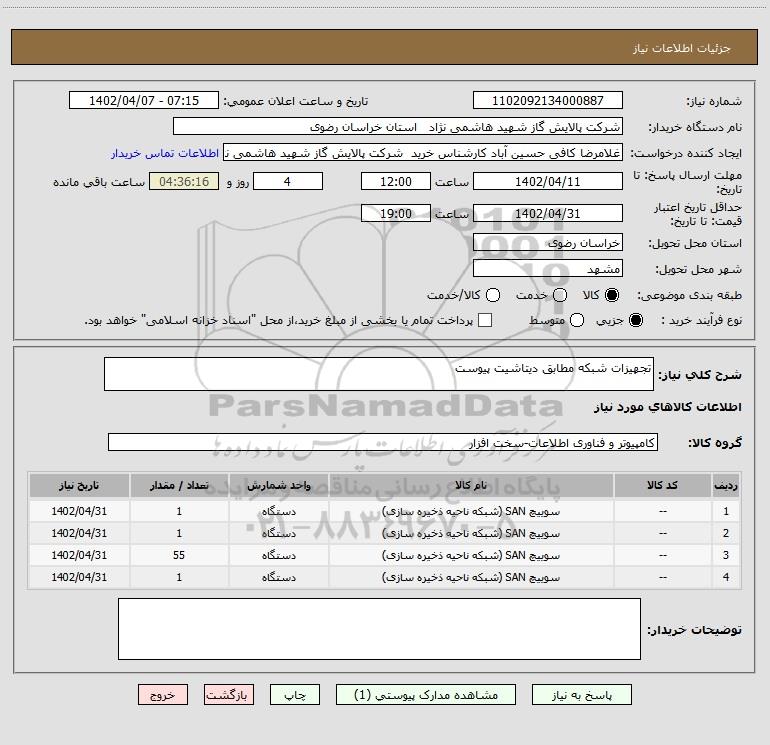
Task: Click the پاسخ به نیاز button
Action: coord(581,695)
